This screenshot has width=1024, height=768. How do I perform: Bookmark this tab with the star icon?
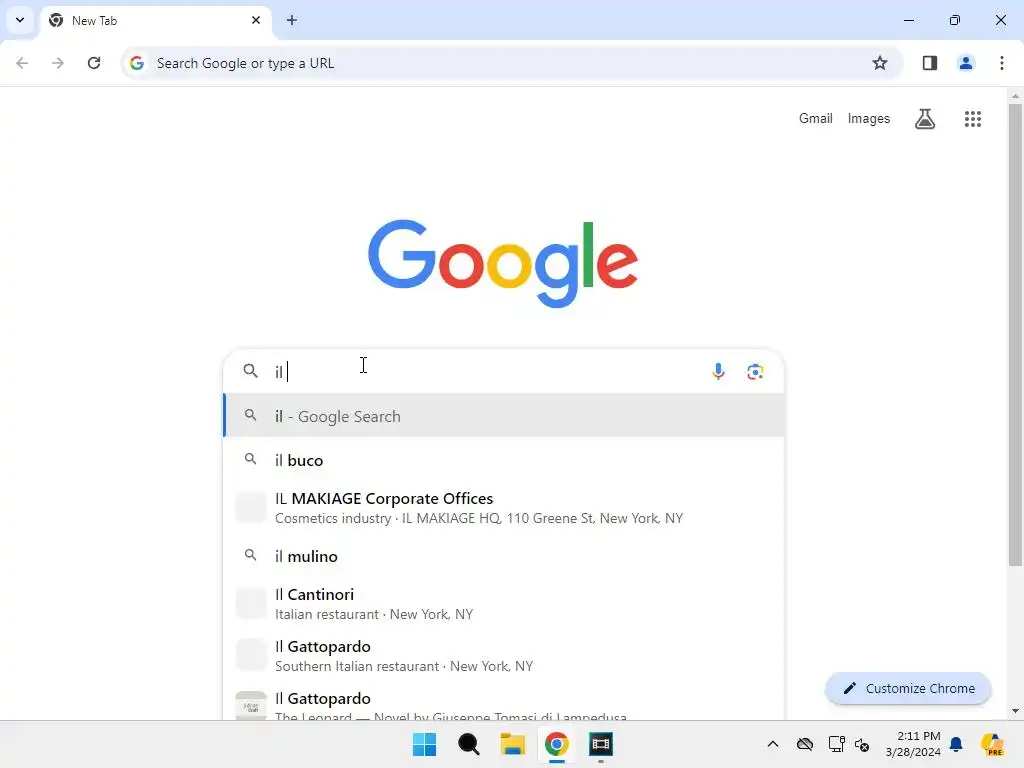(880, 63)
